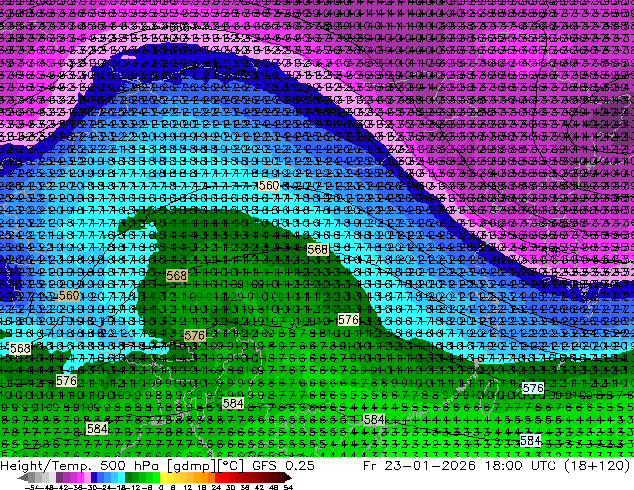Click the bright red swatch in the legend

[x=218, y=478]
